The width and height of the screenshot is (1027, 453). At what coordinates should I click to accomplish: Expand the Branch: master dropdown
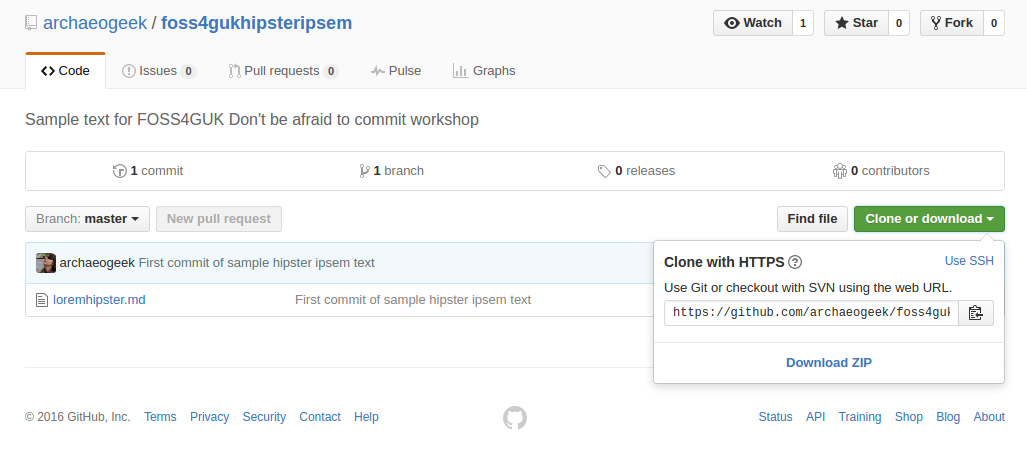[87, 219]
